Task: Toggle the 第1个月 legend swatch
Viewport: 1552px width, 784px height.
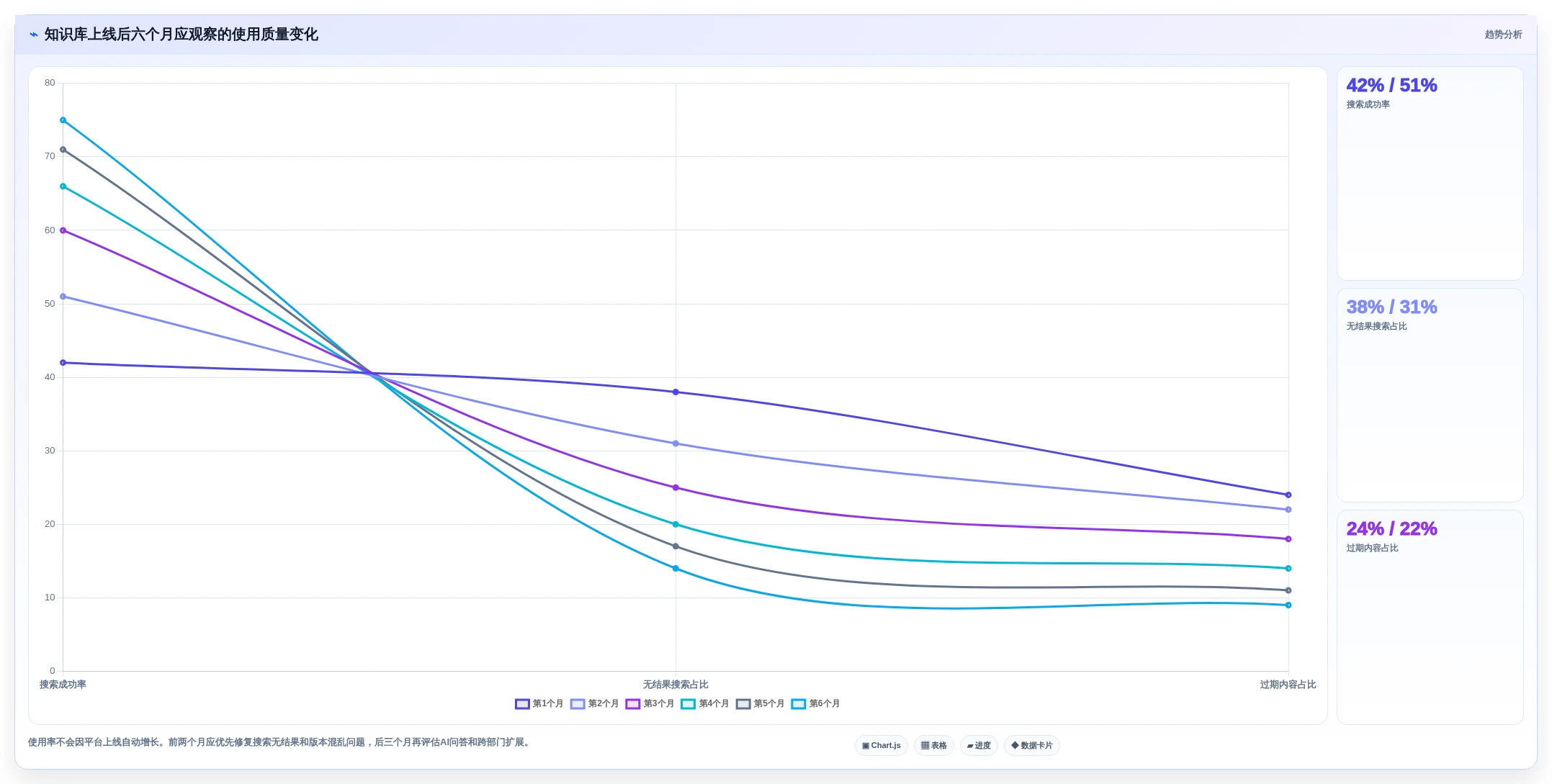Action: [x=522, y=704]
